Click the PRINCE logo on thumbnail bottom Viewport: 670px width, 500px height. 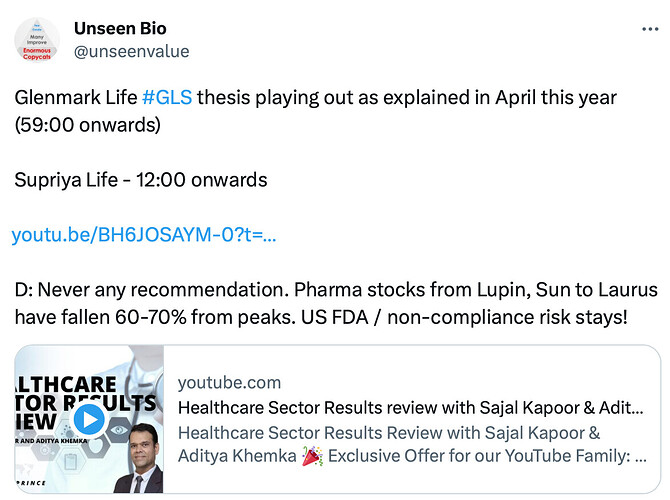(31, 483)
